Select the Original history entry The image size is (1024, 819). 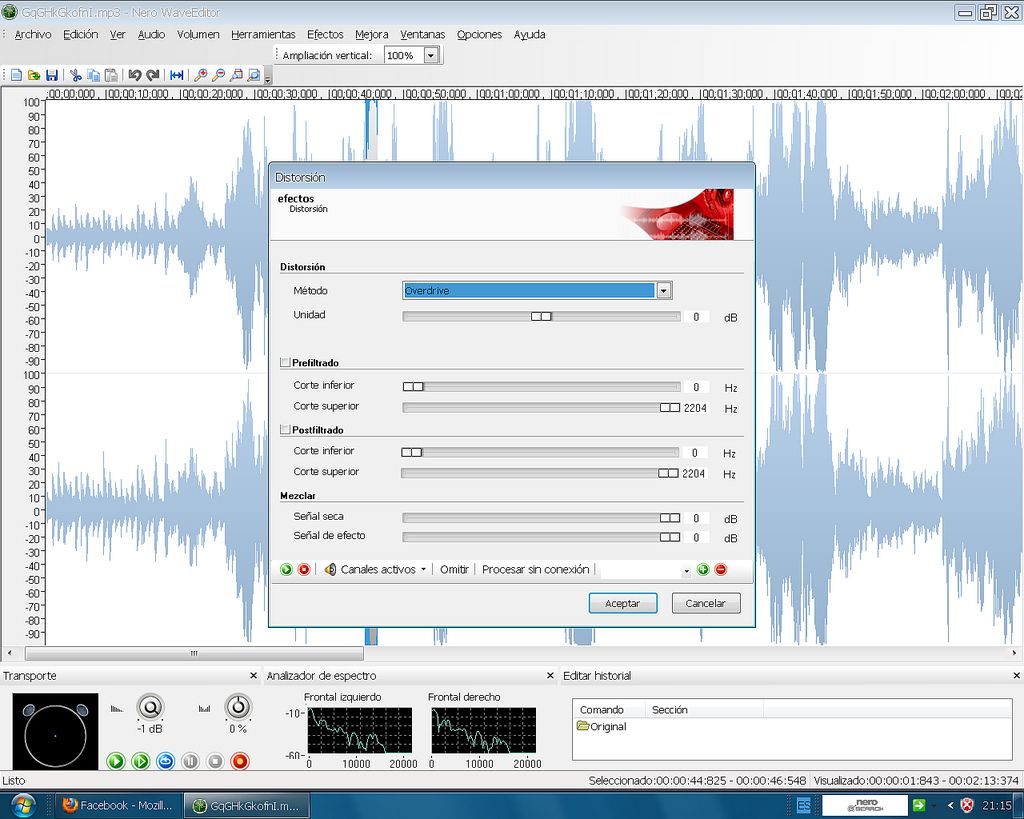pos(602,726)
